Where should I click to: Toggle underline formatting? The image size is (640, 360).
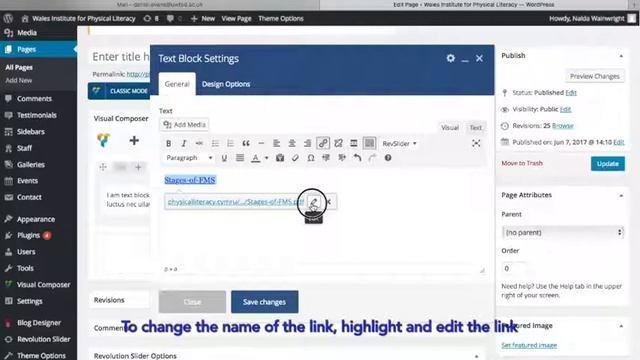click(224, 158)
